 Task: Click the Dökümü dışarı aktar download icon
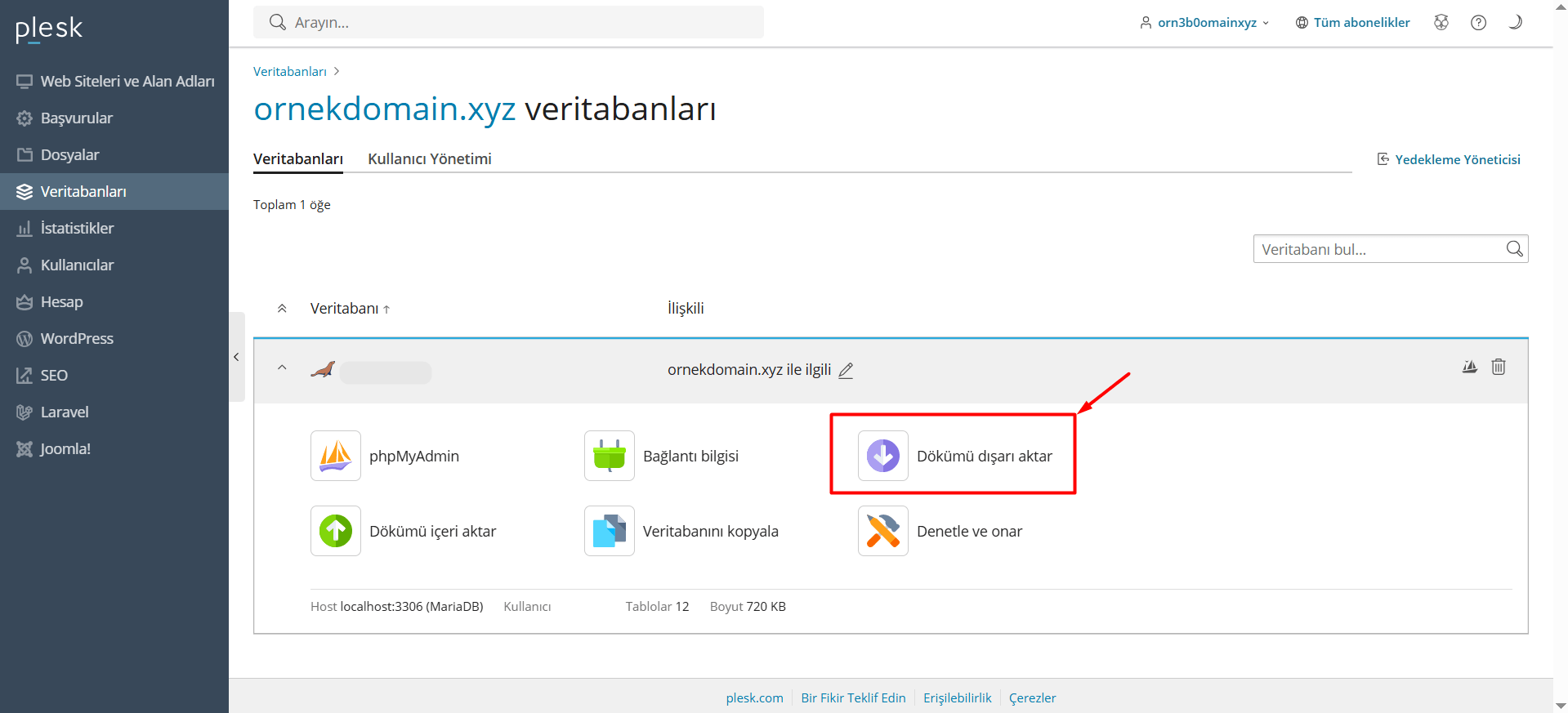[882, 456]
